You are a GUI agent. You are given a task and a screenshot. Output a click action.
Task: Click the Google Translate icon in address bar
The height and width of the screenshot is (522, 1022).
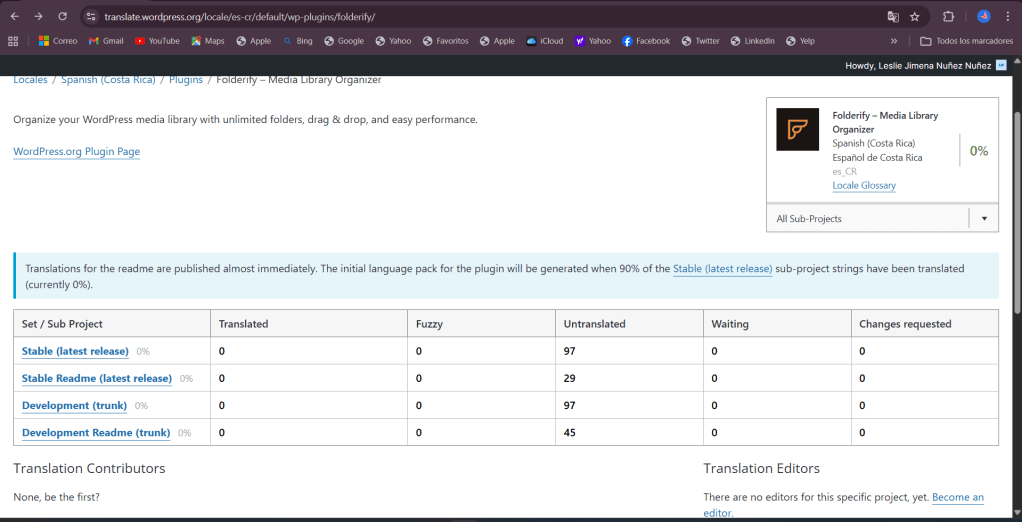(x=893, y=17)
